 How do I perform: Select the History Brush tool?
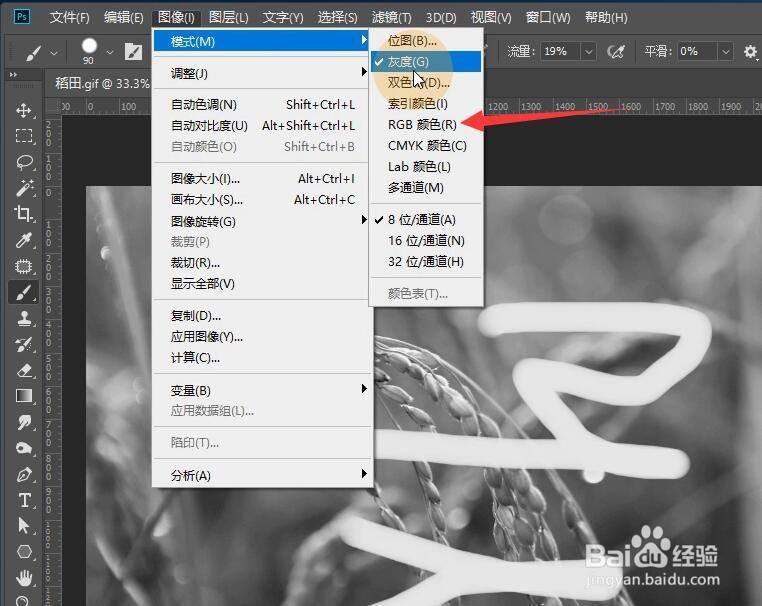23,345
